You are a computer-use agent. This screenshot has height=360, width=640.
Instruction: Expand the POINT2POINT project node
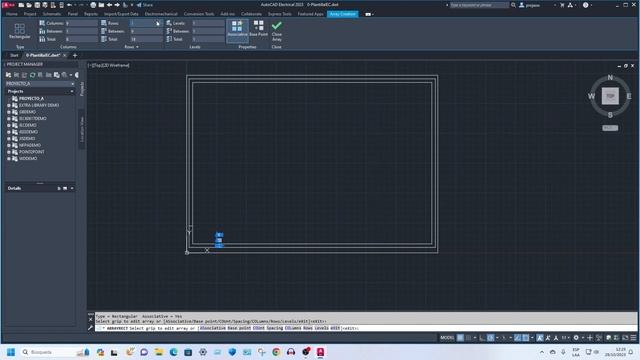coord(9,152)
